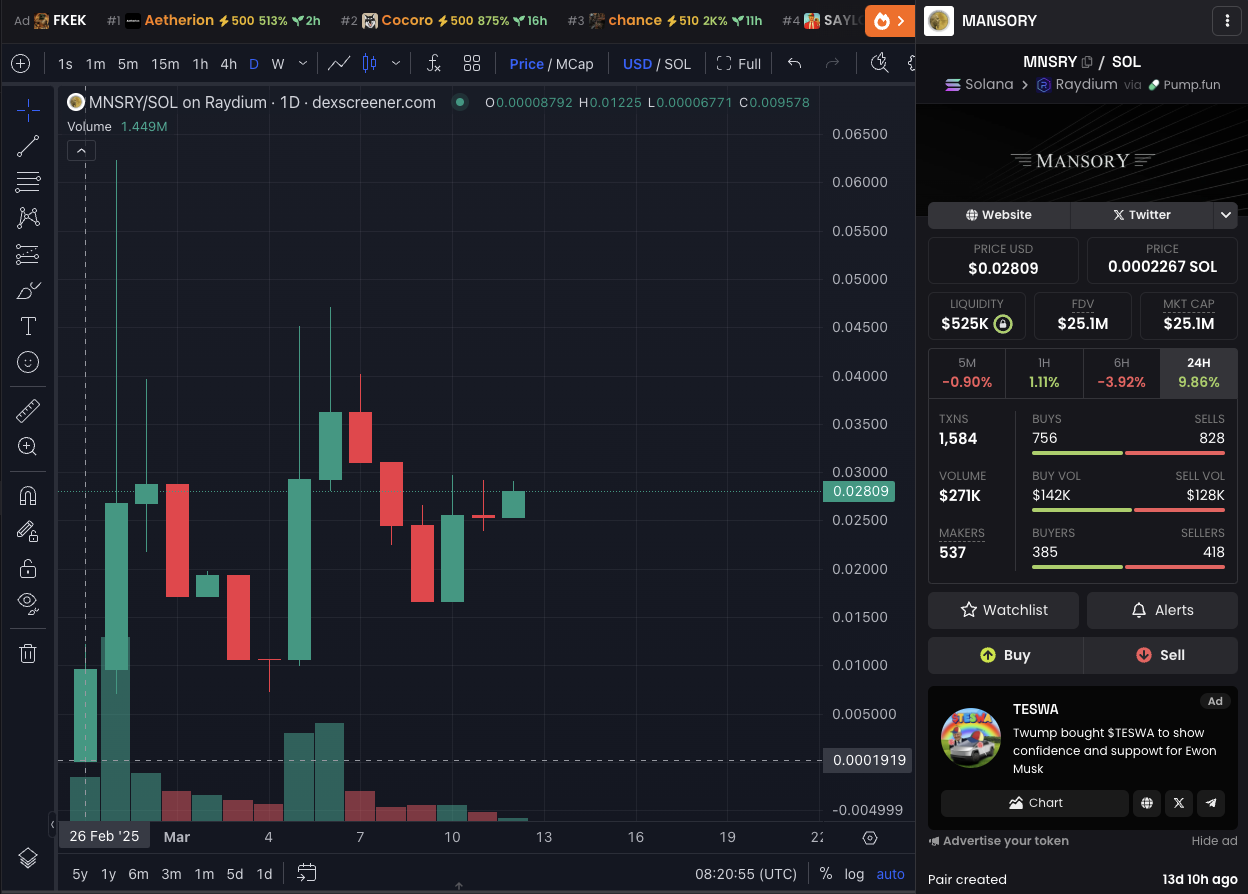Open the globe icon in TESWA ad
This screenshot has width=1248, height=894.
[1146, 803]
